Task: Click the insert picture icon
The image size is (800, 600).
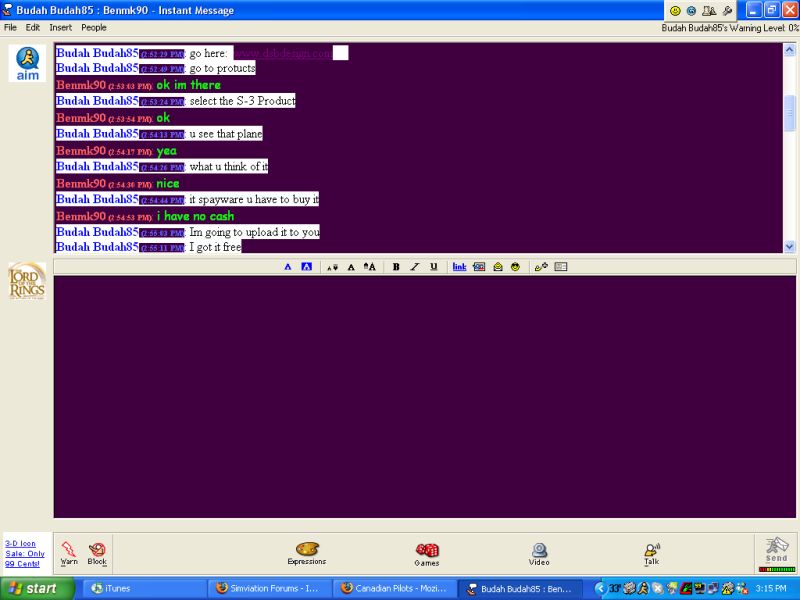Action: click(x=479, y=267)
